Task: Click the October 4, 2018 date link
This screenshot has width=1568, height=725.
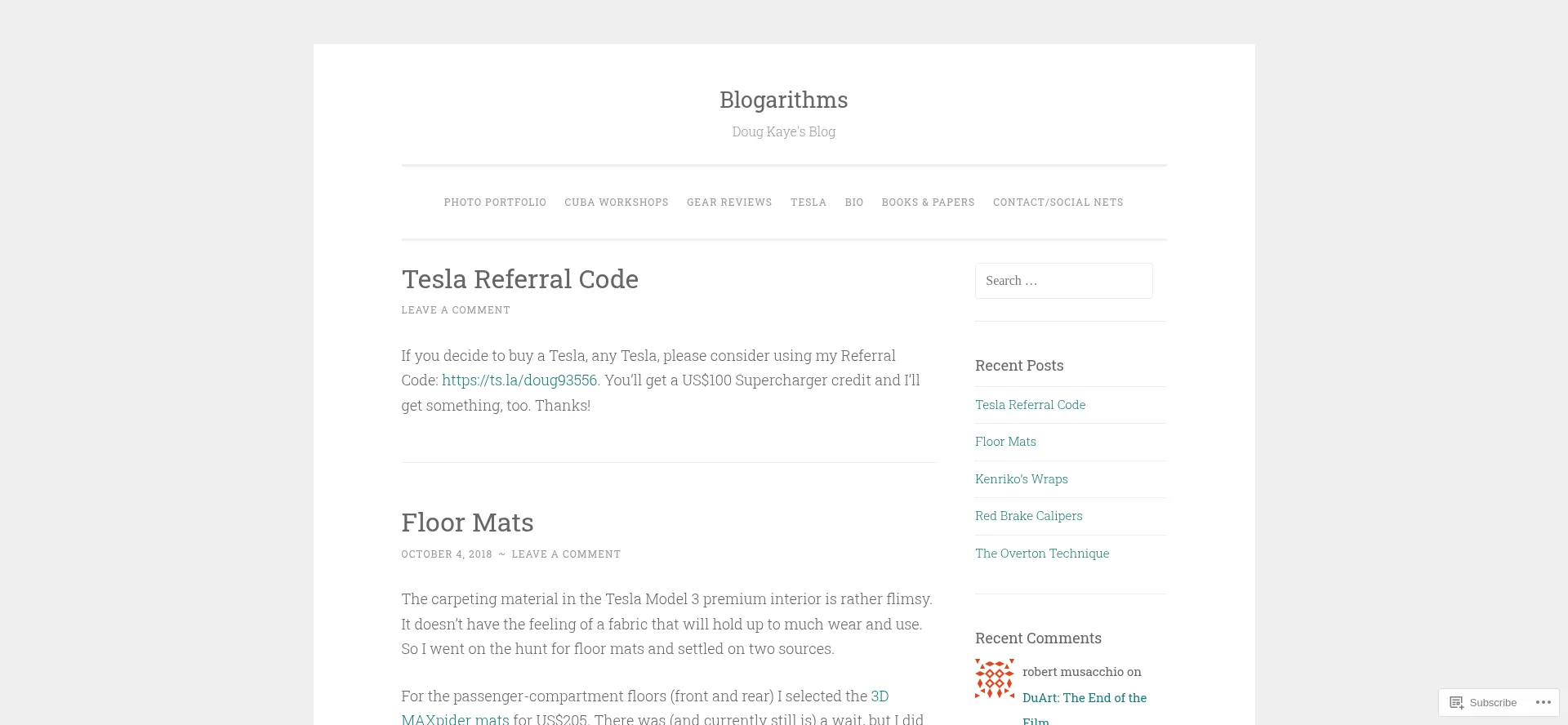Action: [x=446, y=554]
